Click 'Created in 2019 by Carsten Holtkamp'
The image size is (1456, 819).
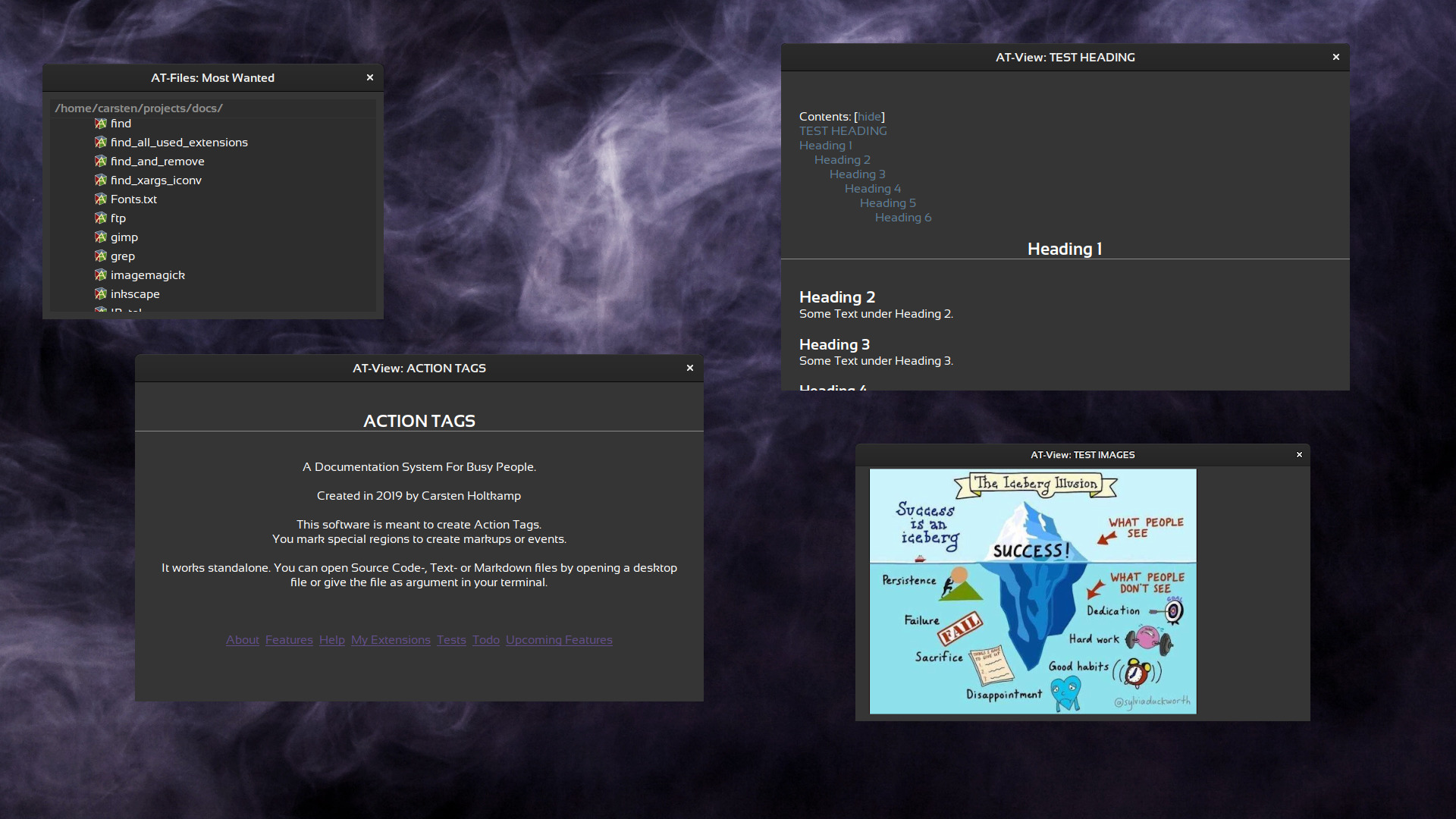coord(419,496)
